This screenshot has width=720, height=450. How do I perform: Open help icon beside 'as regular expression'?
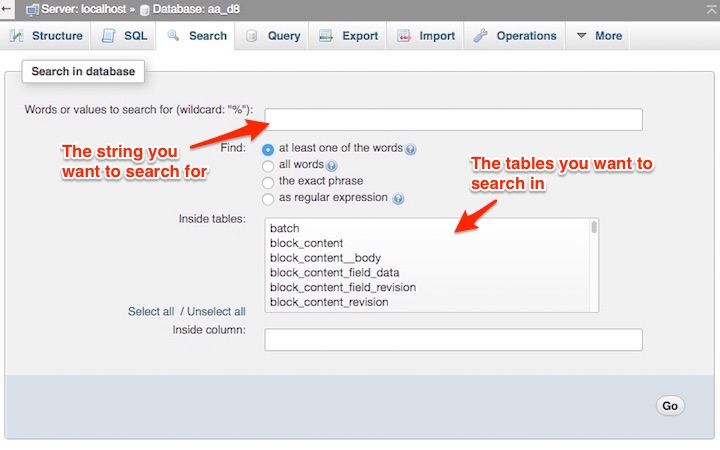[399, 199]
